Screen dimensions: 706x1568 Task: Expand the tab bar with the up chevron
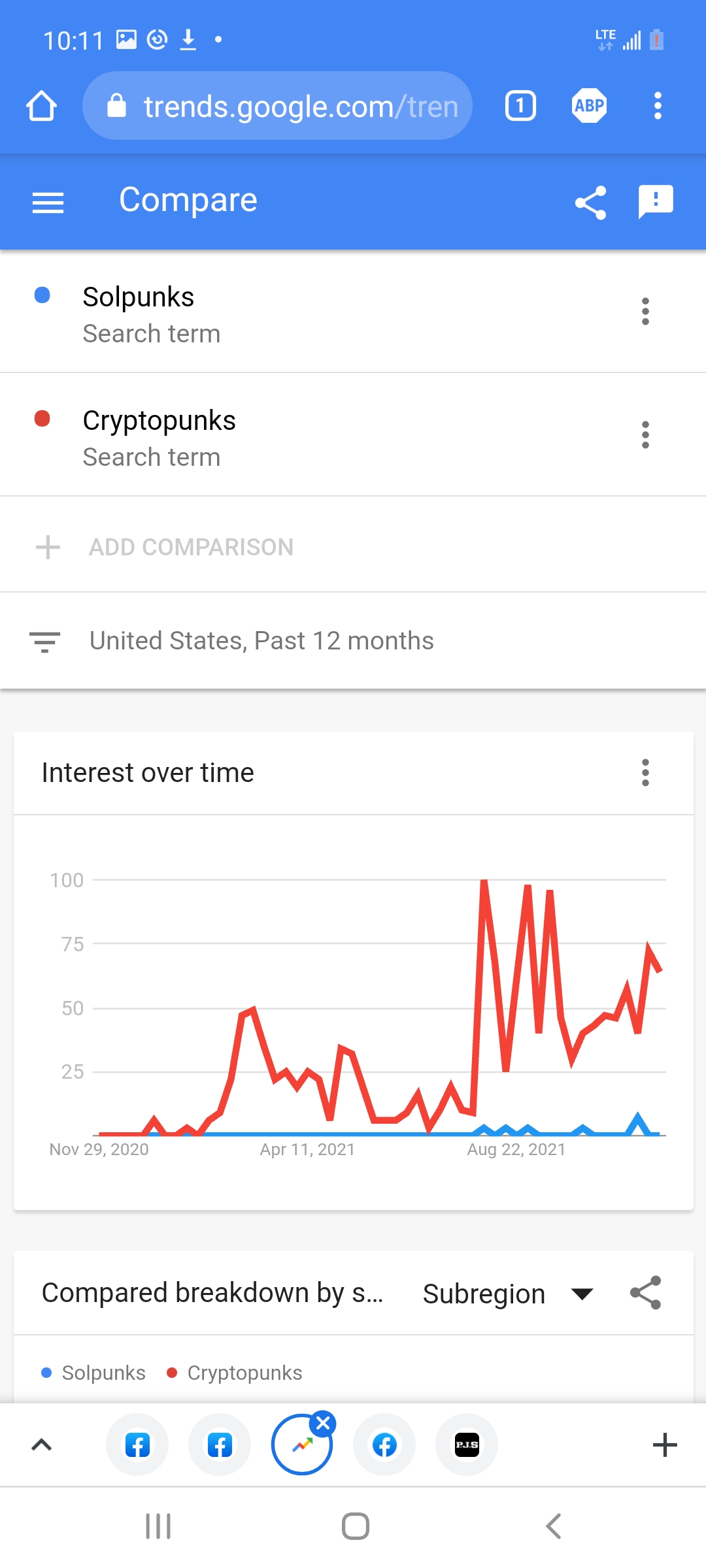click(x=42, y=1445)
